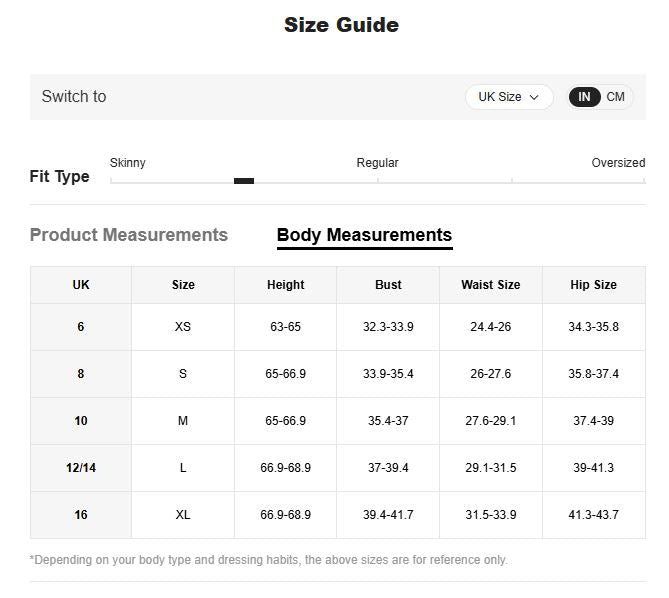The height and width of the screenshot is (598, 669).
Task: Click the Bust column header
Action: coord(388,285)
